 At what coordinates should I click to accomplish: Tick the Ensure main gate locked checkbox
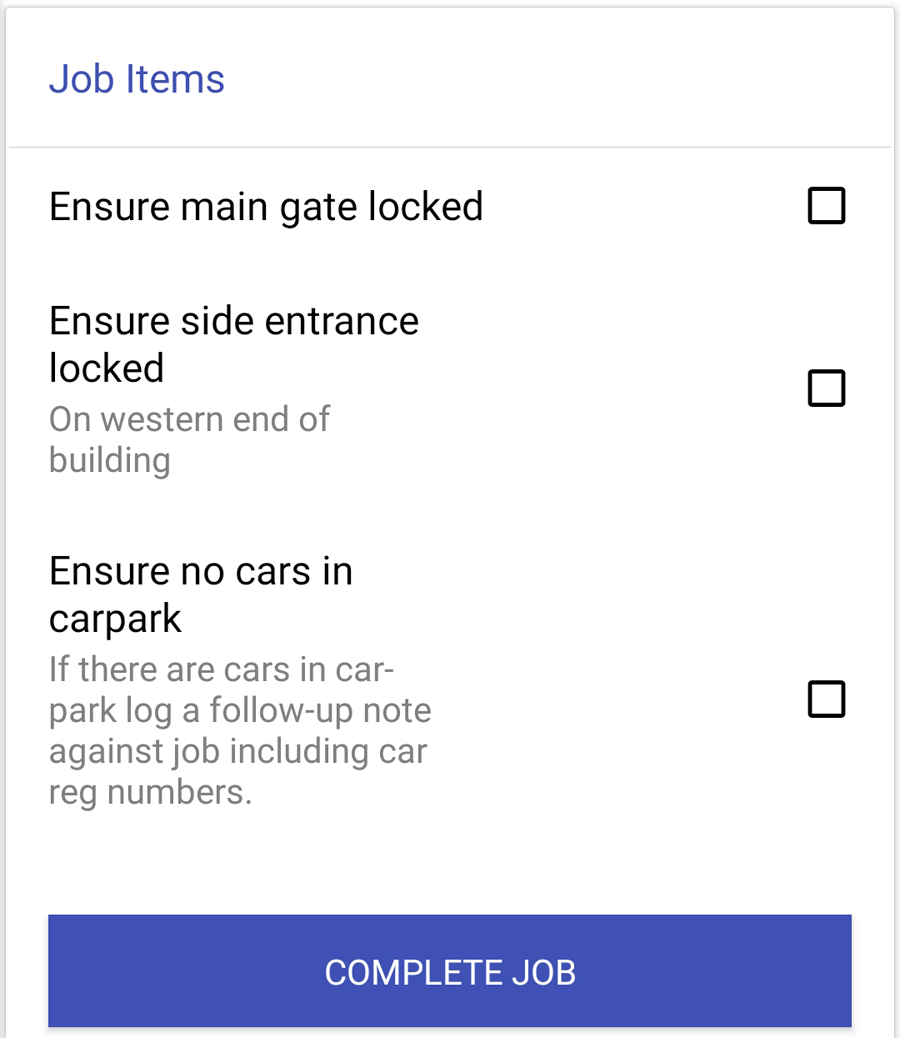coord(827,206)
